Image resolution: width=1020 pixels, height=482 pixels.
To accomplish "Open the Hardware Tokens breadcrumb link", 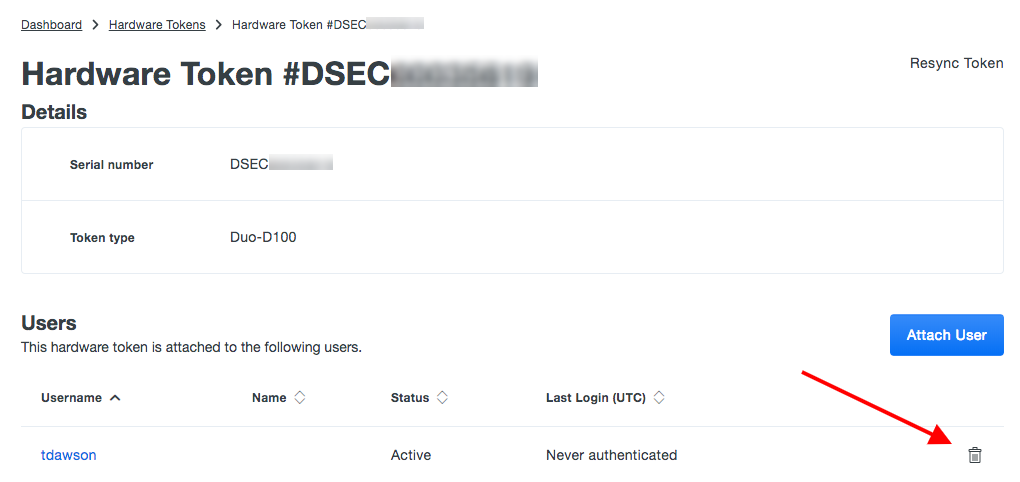I will [157, 25].
